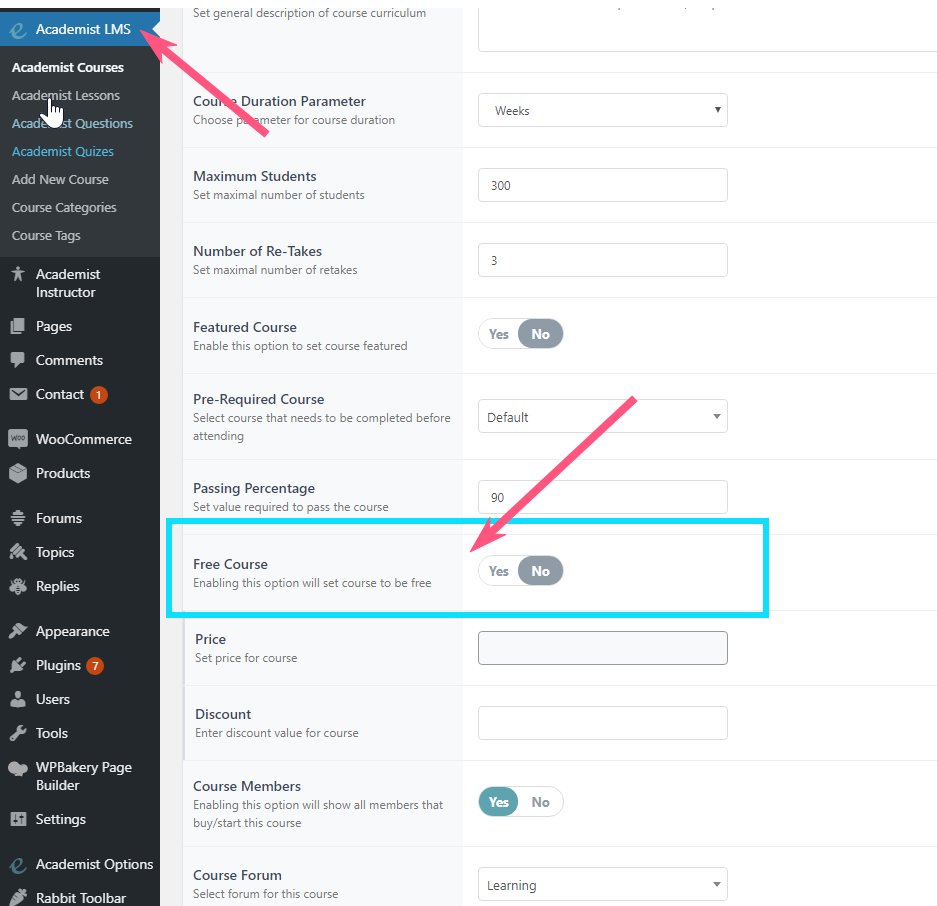This screenshot has width=937, height=906.
Task: Click the Rabbit Toolbar menu label
Action: (x=81, y=898)
